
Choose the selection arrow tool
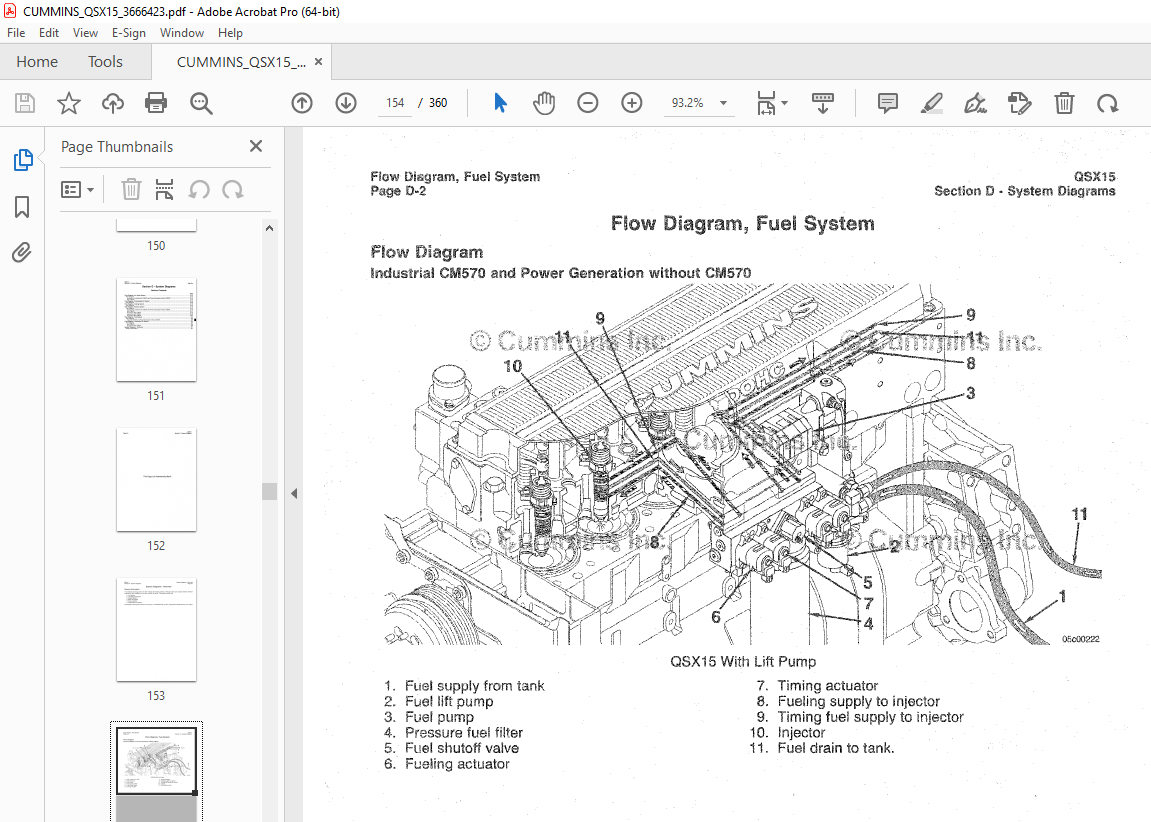coord(501,103)
